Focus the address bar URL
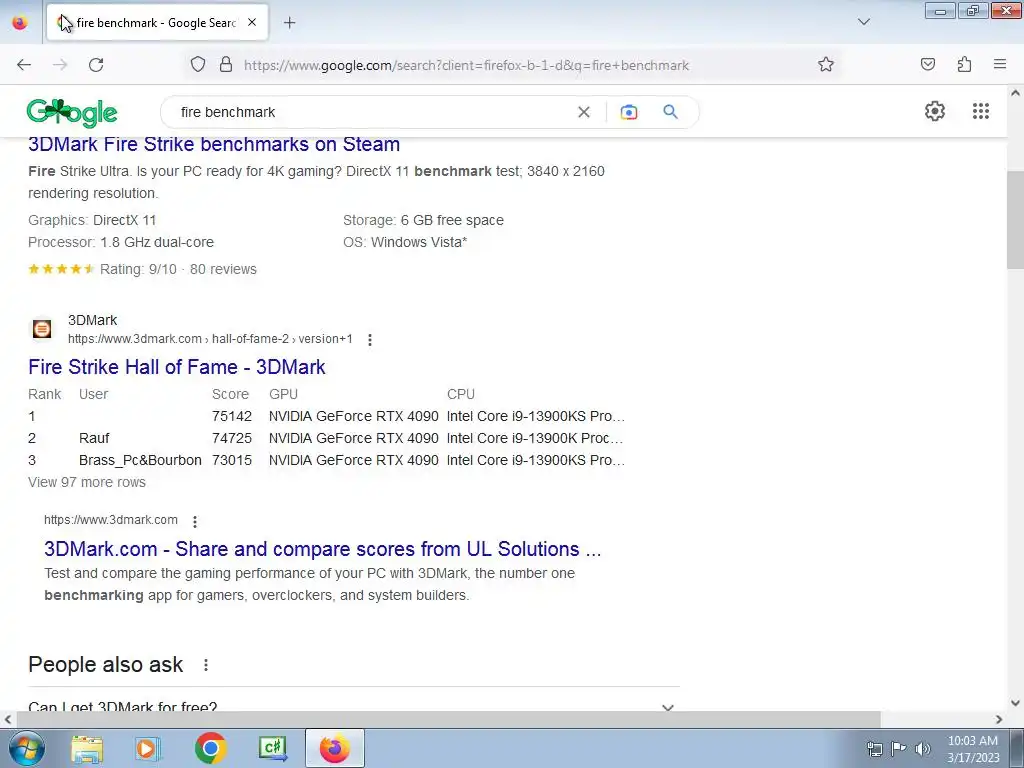Screen dimensions: 1024x768 (466, 65)
